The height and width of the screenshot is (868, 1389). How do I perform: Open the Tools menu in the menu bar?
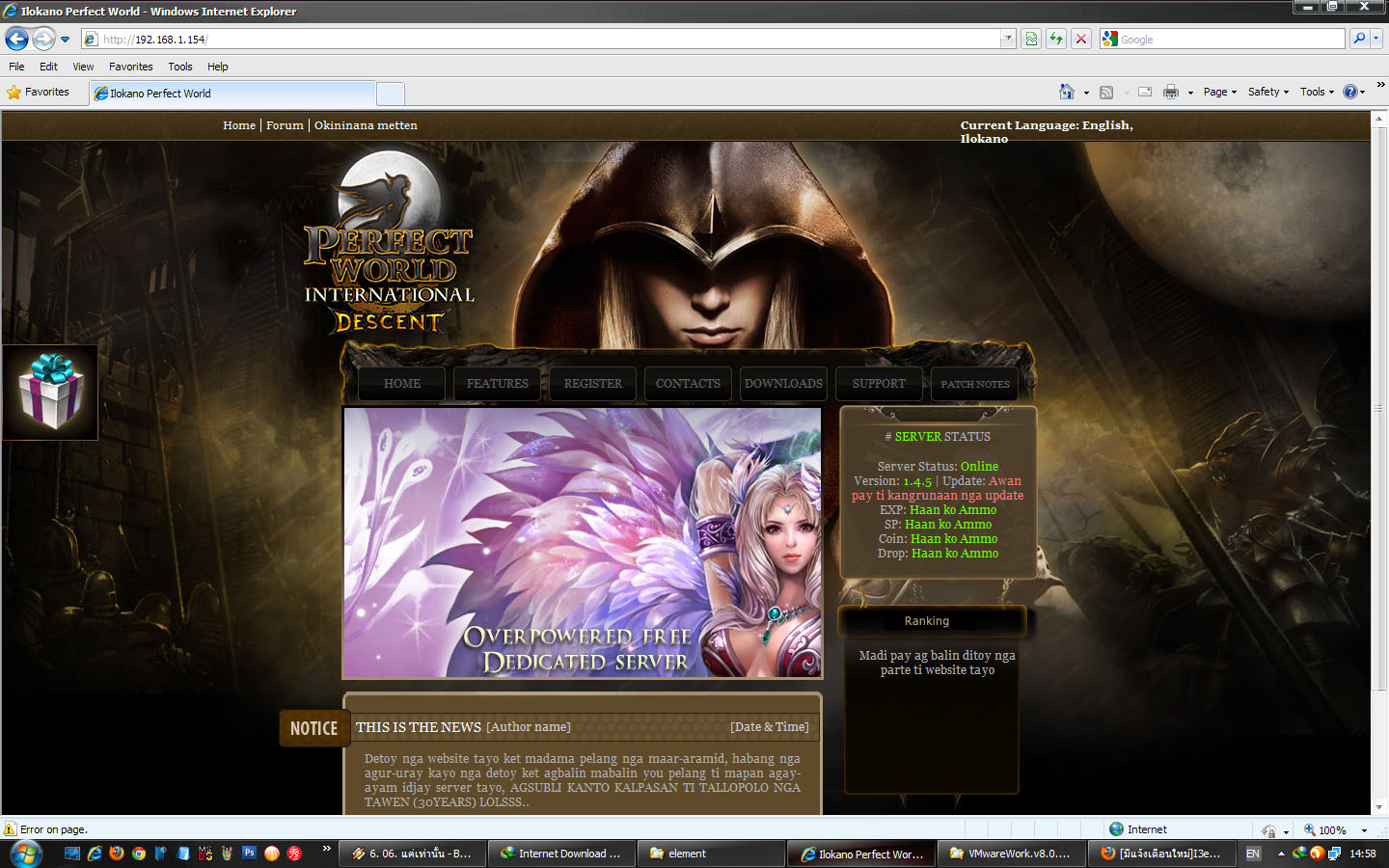[x=180, y=67]
